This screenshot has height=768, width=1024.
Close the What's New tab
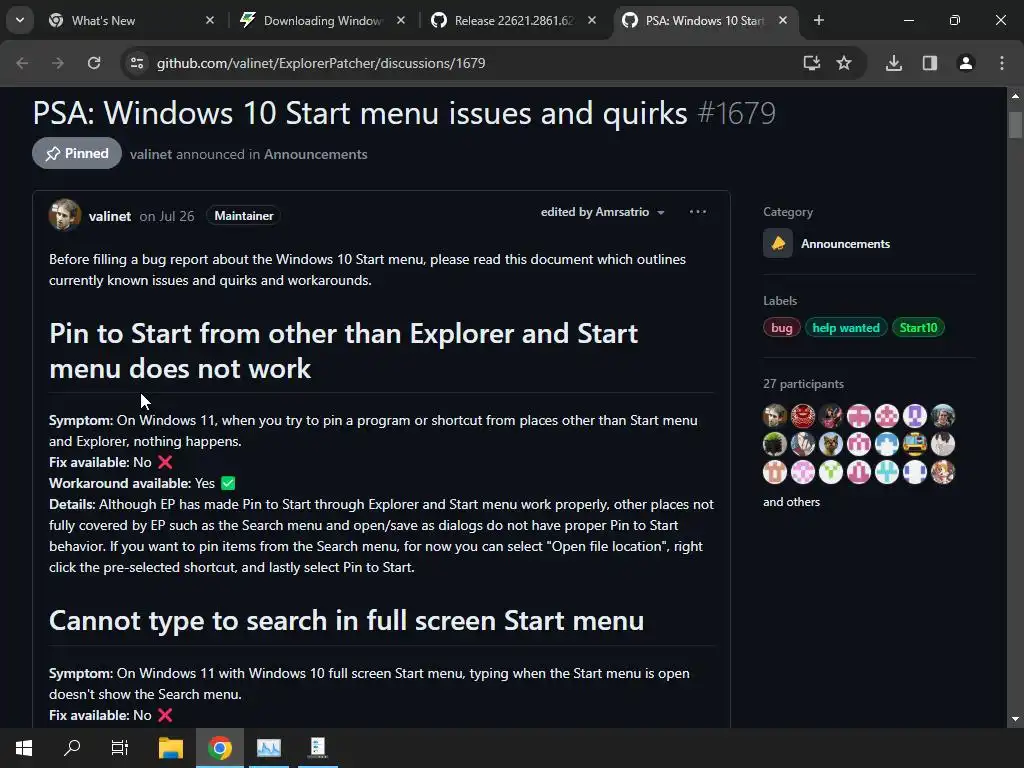210,20
